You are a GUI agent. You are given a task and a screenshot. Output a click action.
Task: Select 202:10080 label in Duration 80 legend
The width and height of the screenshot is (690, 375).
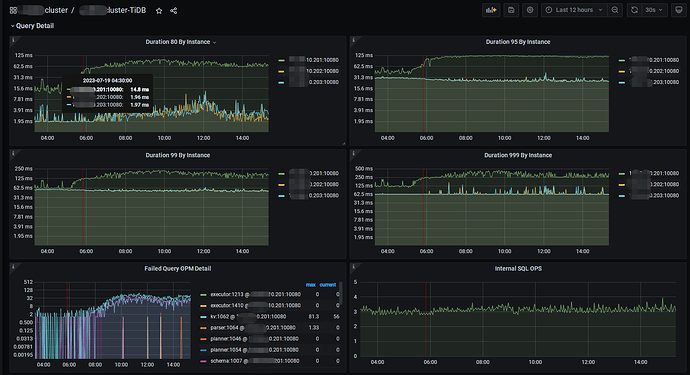(314, 71)
